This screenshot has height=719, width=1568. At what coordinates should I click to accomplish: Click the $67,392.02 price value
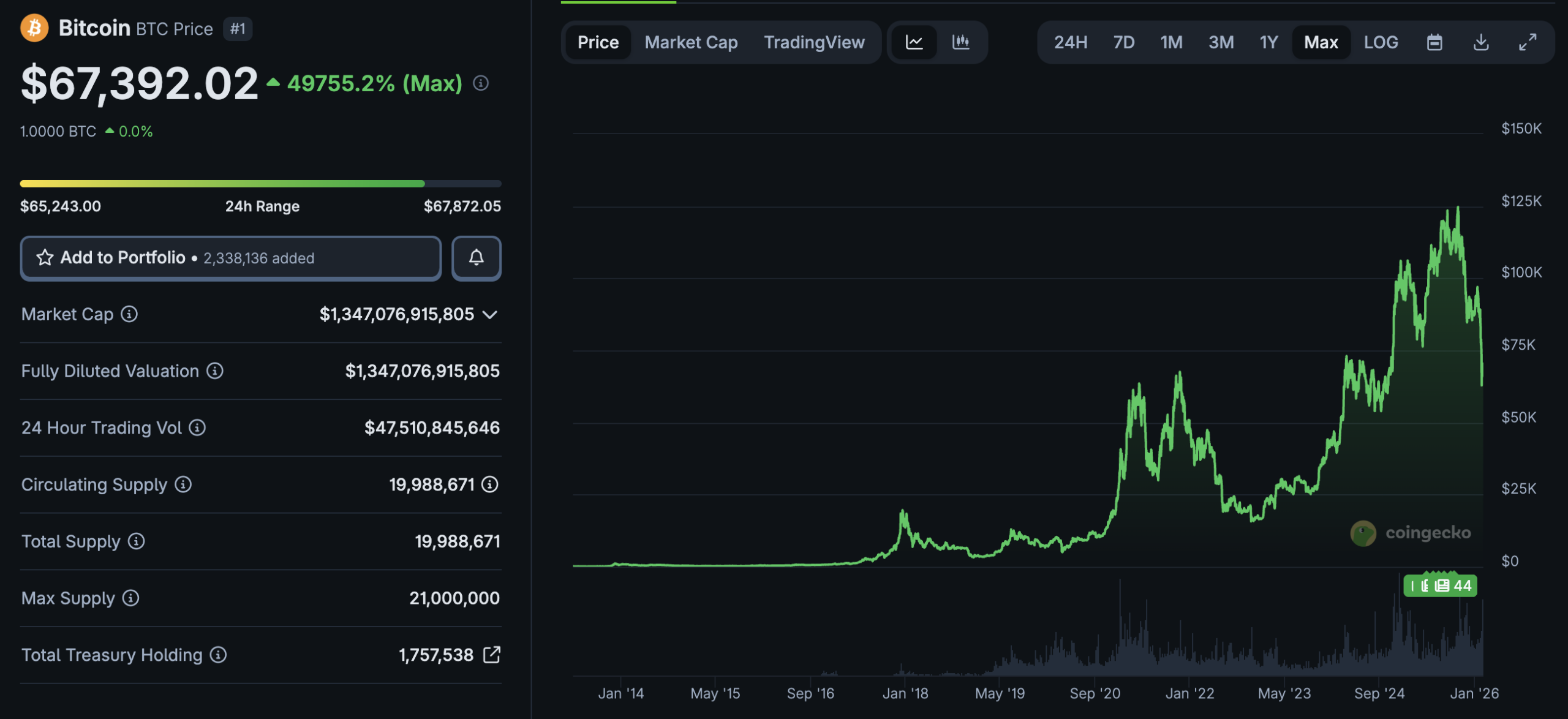(139, 84)
